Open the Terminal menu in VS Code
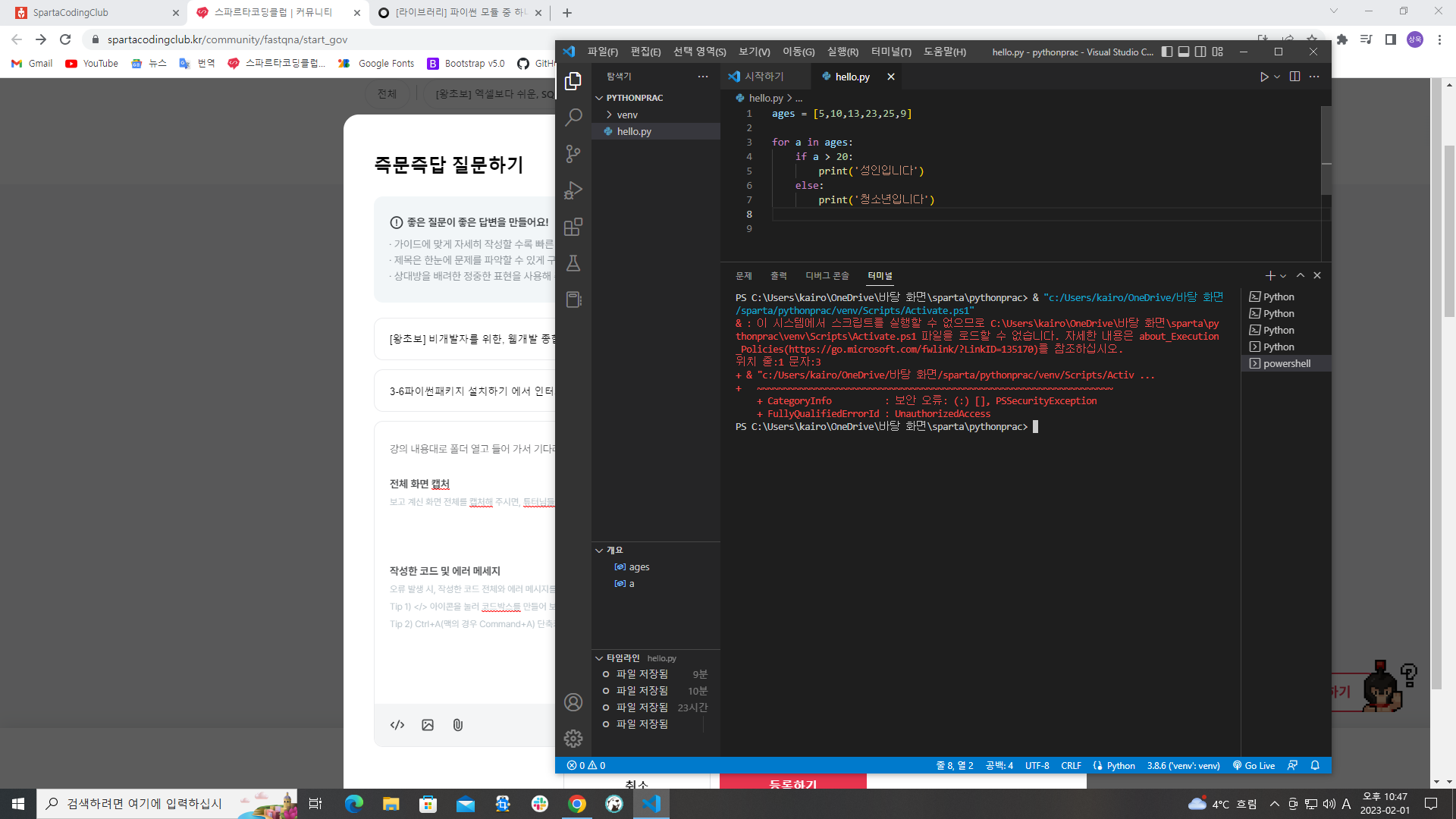Image resolution: width=1456 pixels, height=819 pixels. tap(891, 52)
